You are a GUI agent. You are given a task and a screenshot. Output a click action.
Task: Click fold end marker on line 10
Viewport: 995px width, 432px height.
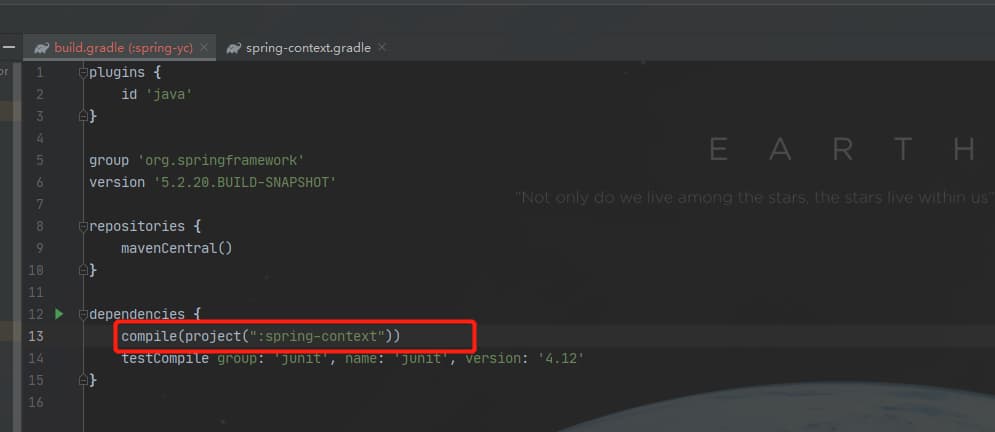pyautogui.click(x=83, y=271)
